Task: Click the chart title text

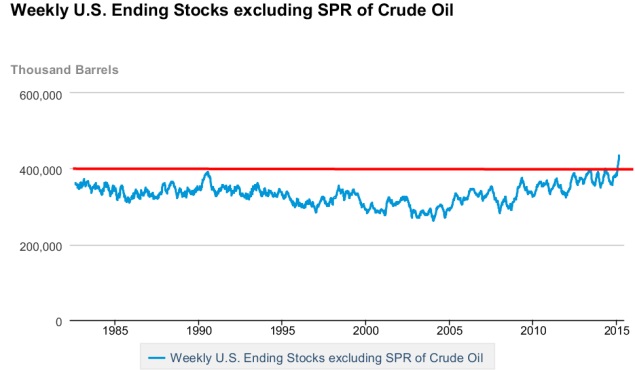Action: [x=232, y=10]
